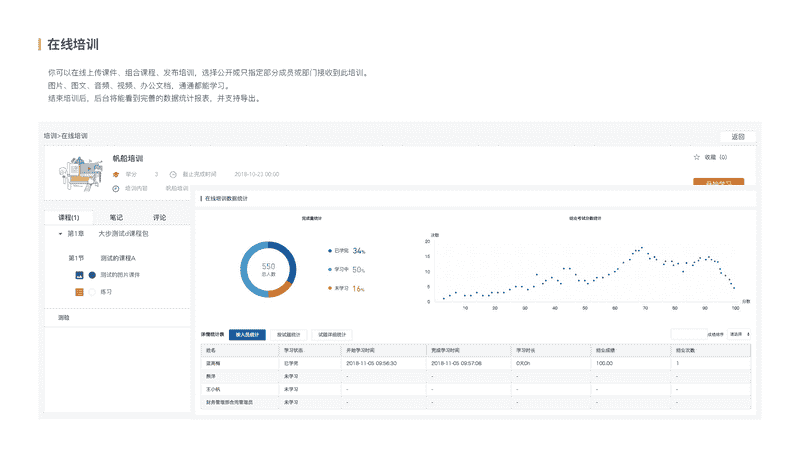Image resolution: width=800 pixels, height=465 pixels.
Task: Switch to the 评论 tab
Action: 160,217
